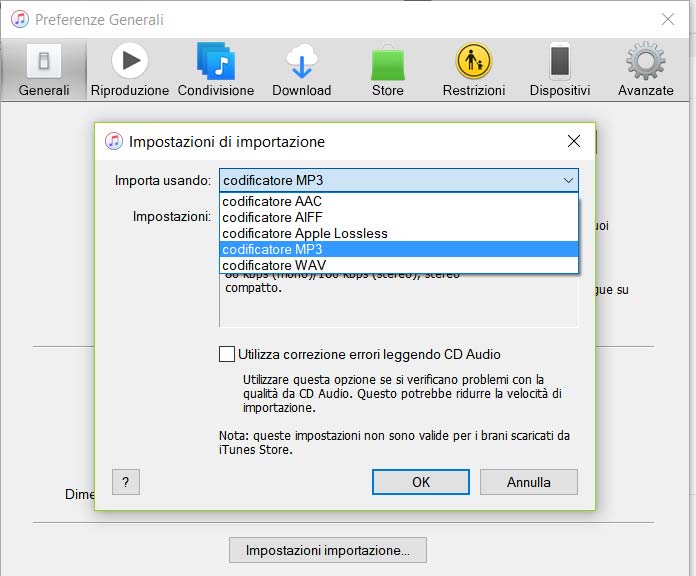Close the Preferenze Generali window
Screen dimensions: 696x576
(x=668, y=19)
